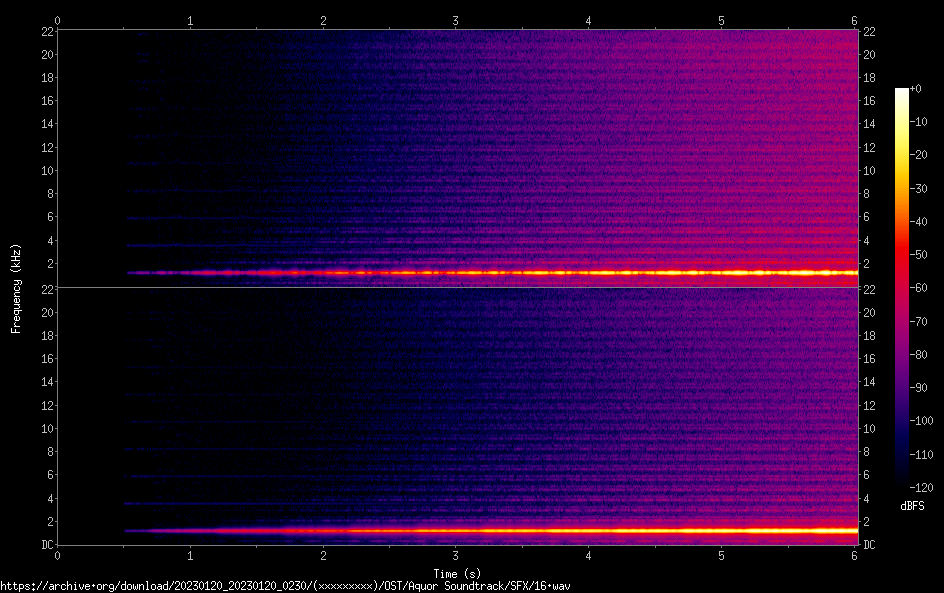Click the 0 label on the bottom time axis

58,555
